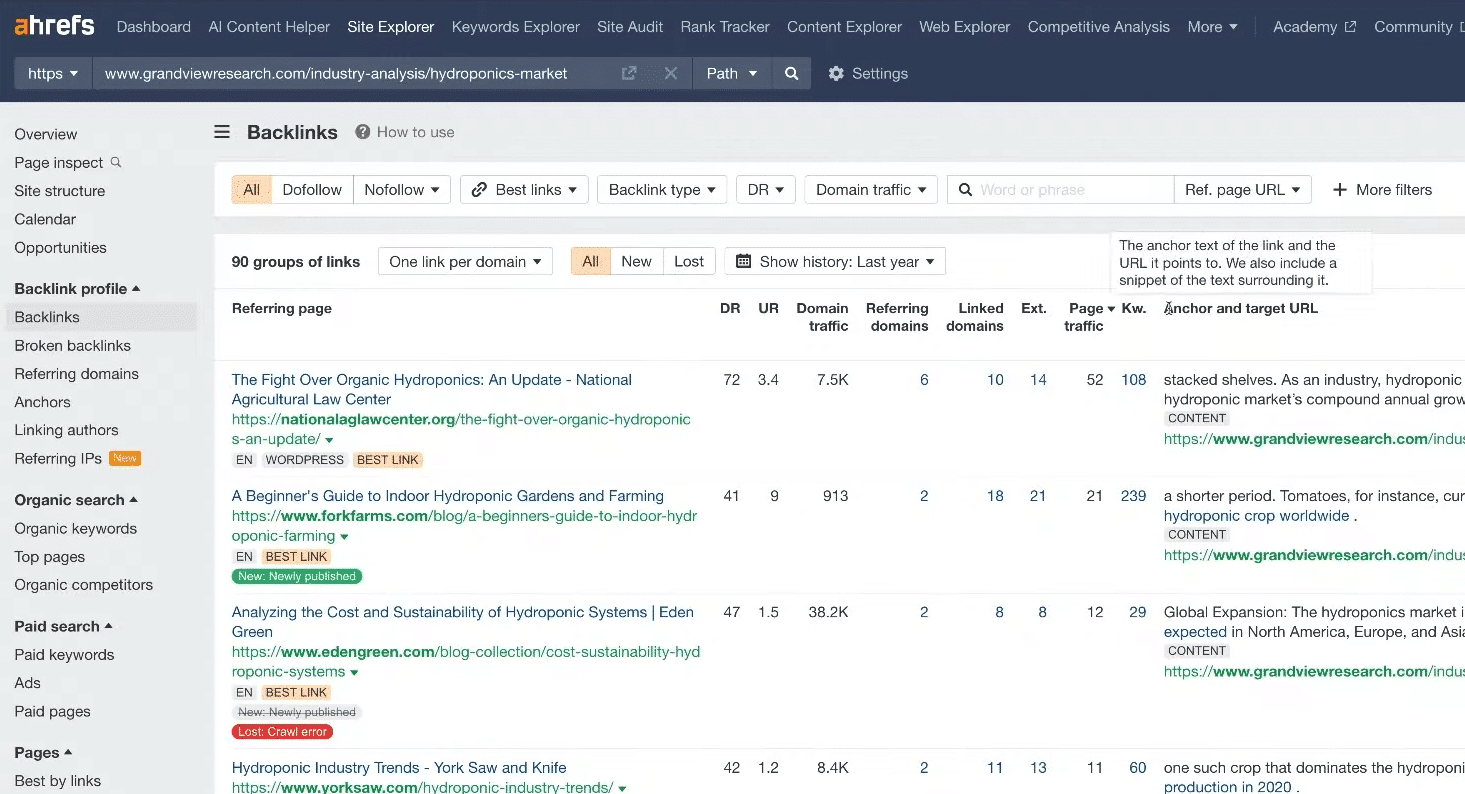Open the Show history: Last year dropdown
1465x794 pixels.
[x=835, y=262]
